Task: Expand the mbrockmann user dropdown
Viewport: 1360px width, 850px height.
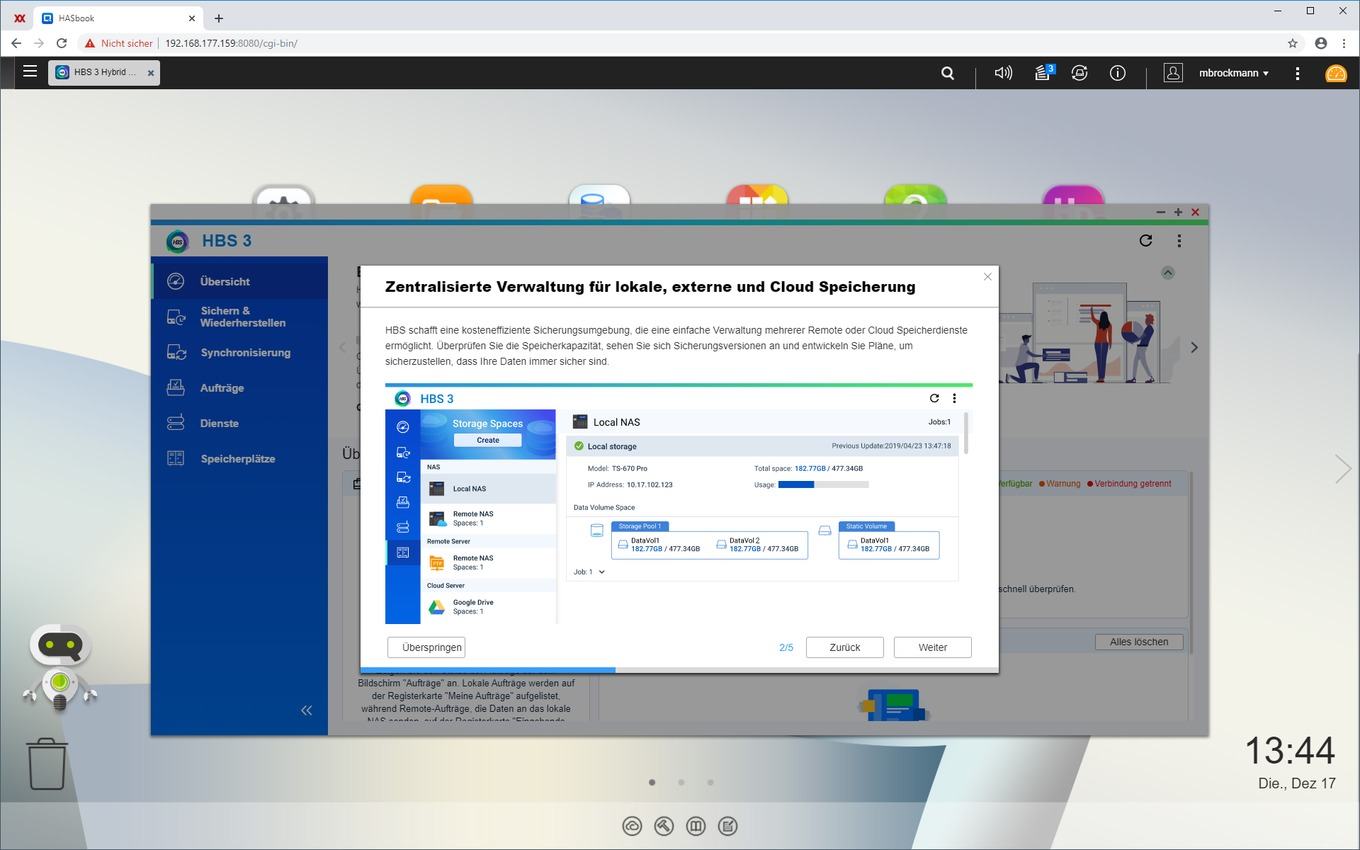Action: coord(1234,73)
